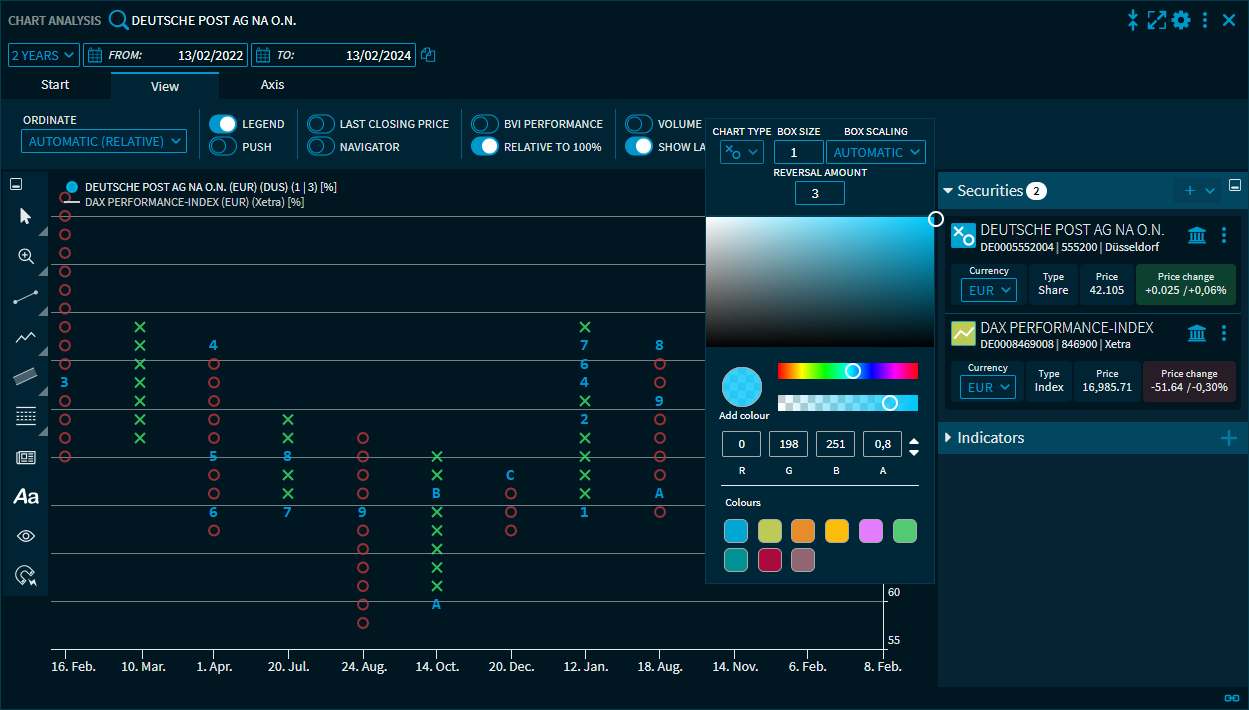1249x710 pixels.
Task: Open the Ordinate Automatic (Relative) dropdown
Action: point(104,142)
